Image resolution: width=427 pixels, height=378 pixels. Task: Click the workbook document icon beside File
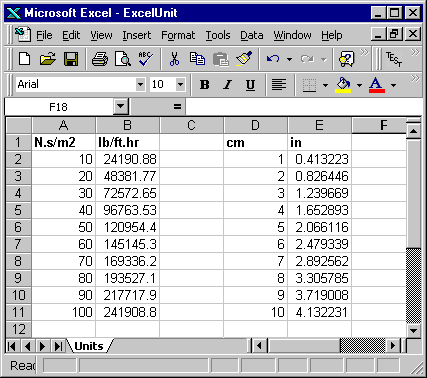[23, 35]
